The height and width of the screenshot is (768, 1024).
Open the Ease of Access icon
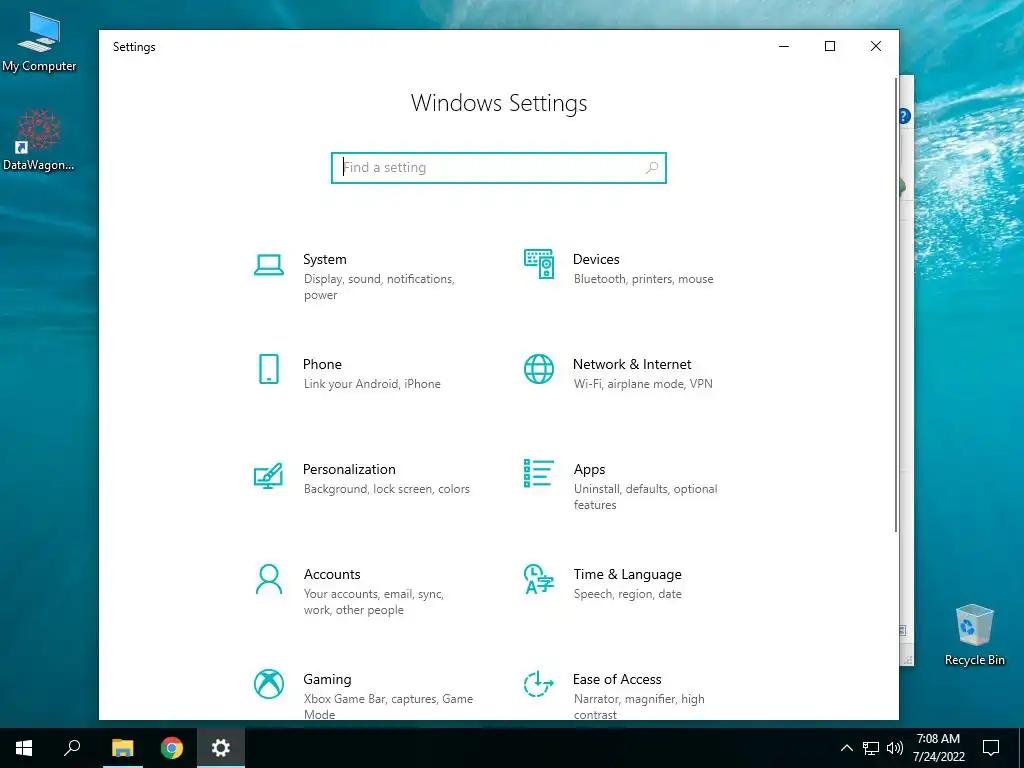click(539, 684)
